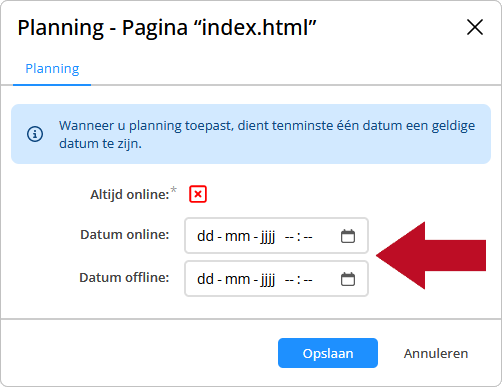Image resolution: width=502 pixels, height=387 pixels.
Task: Select day segment in Datum offline field
Action: 205,279
